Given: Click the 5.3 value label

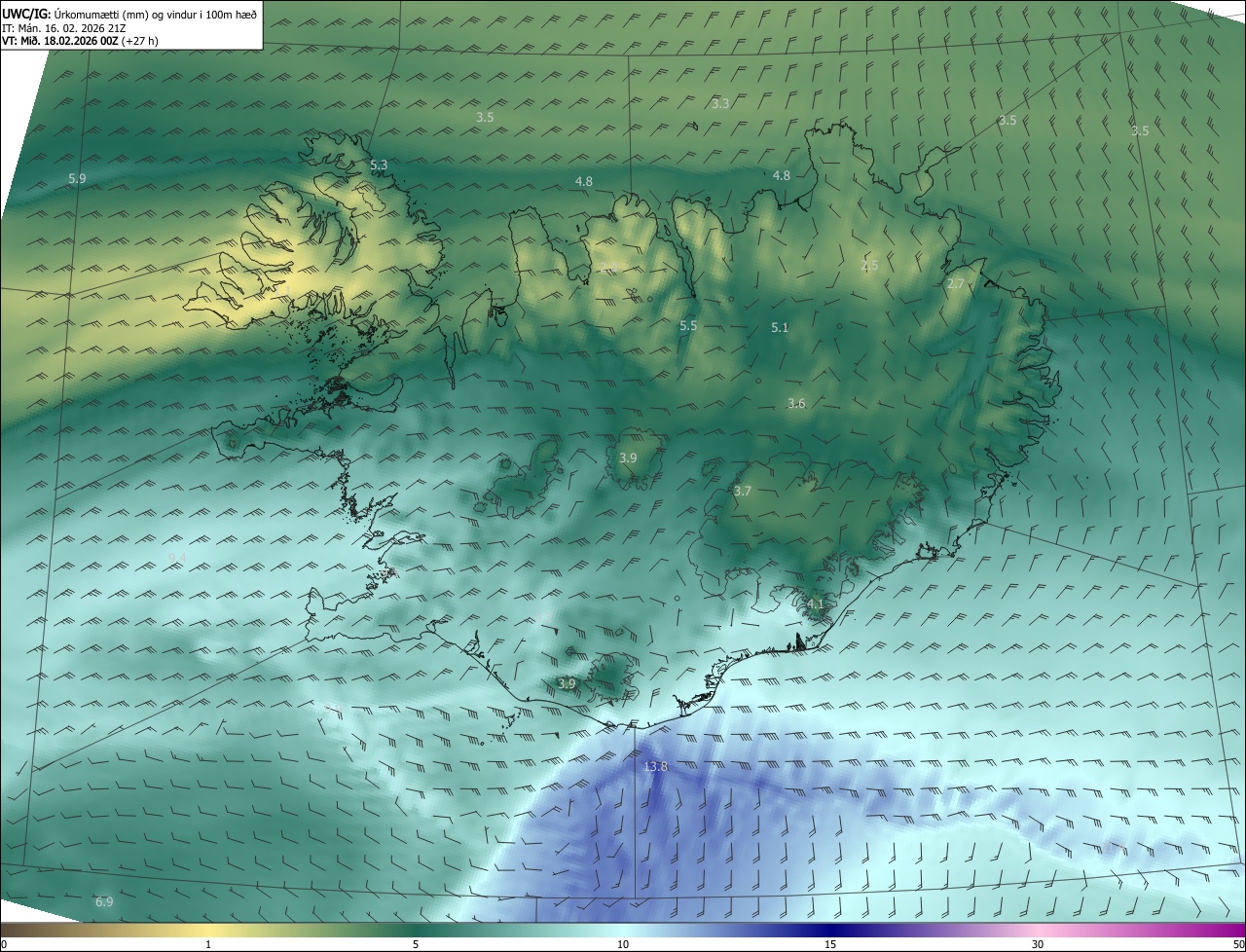Looking at the screenshot, I should coord(379,165).
